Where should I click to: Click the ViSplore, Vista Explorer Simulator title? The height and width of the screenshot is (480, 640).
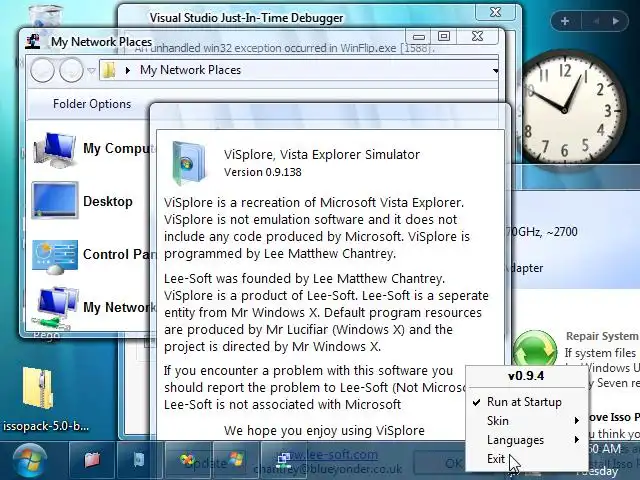(321, 155)
